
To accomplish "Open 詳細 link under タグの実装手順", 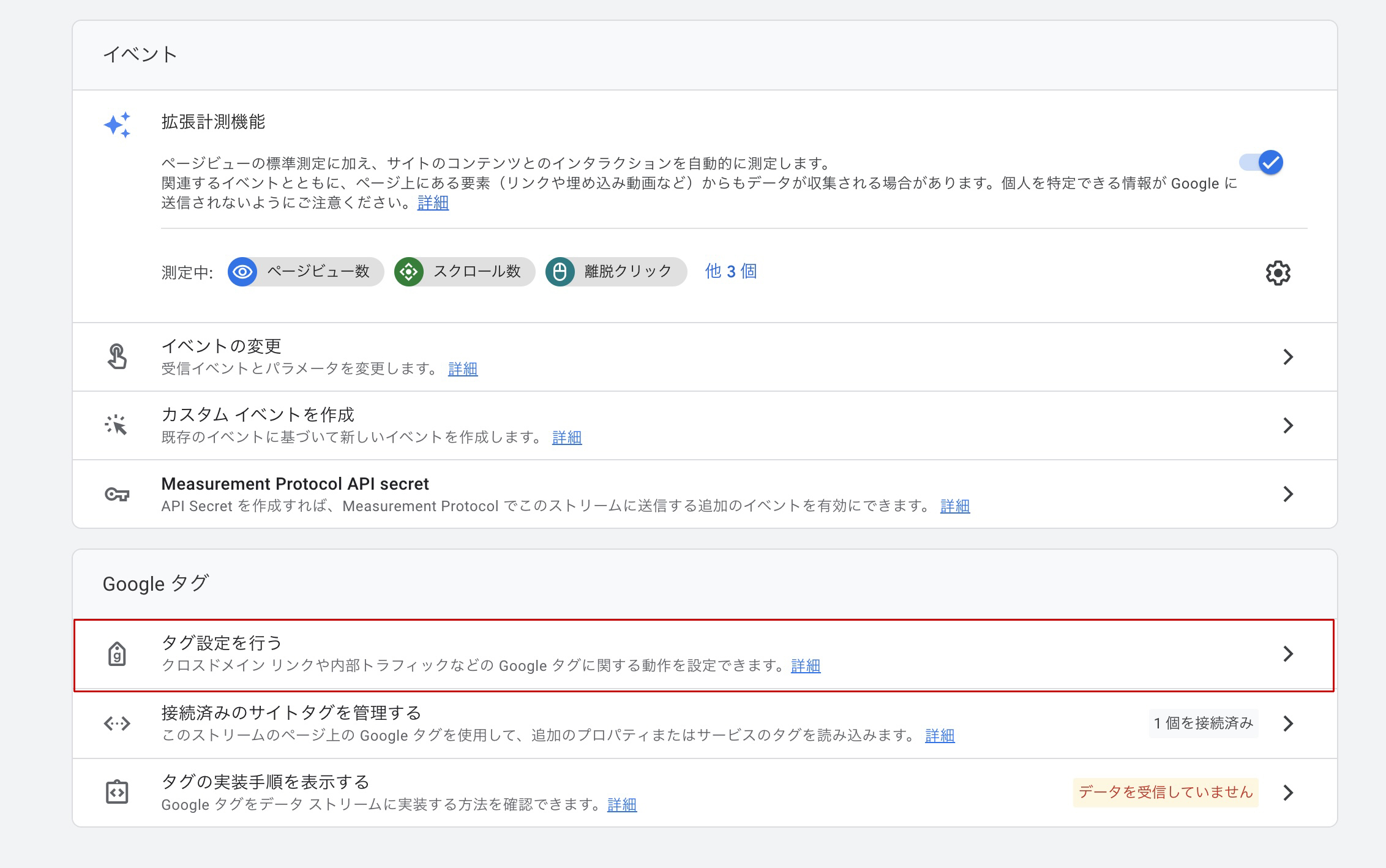I will [622, 804].
